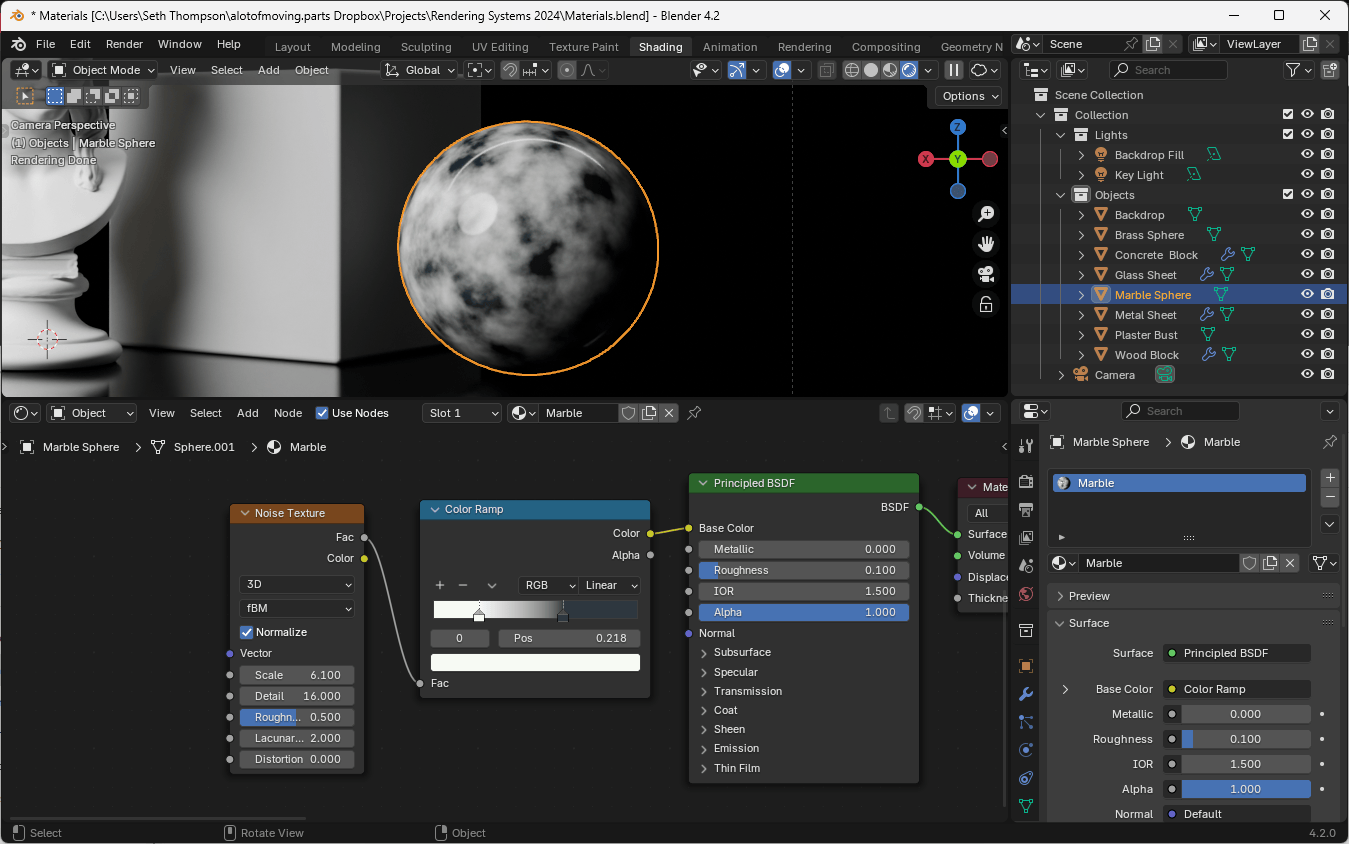Switch to the Texture Paint workspace tab
1349x844 pixels.
coord(584,47)
